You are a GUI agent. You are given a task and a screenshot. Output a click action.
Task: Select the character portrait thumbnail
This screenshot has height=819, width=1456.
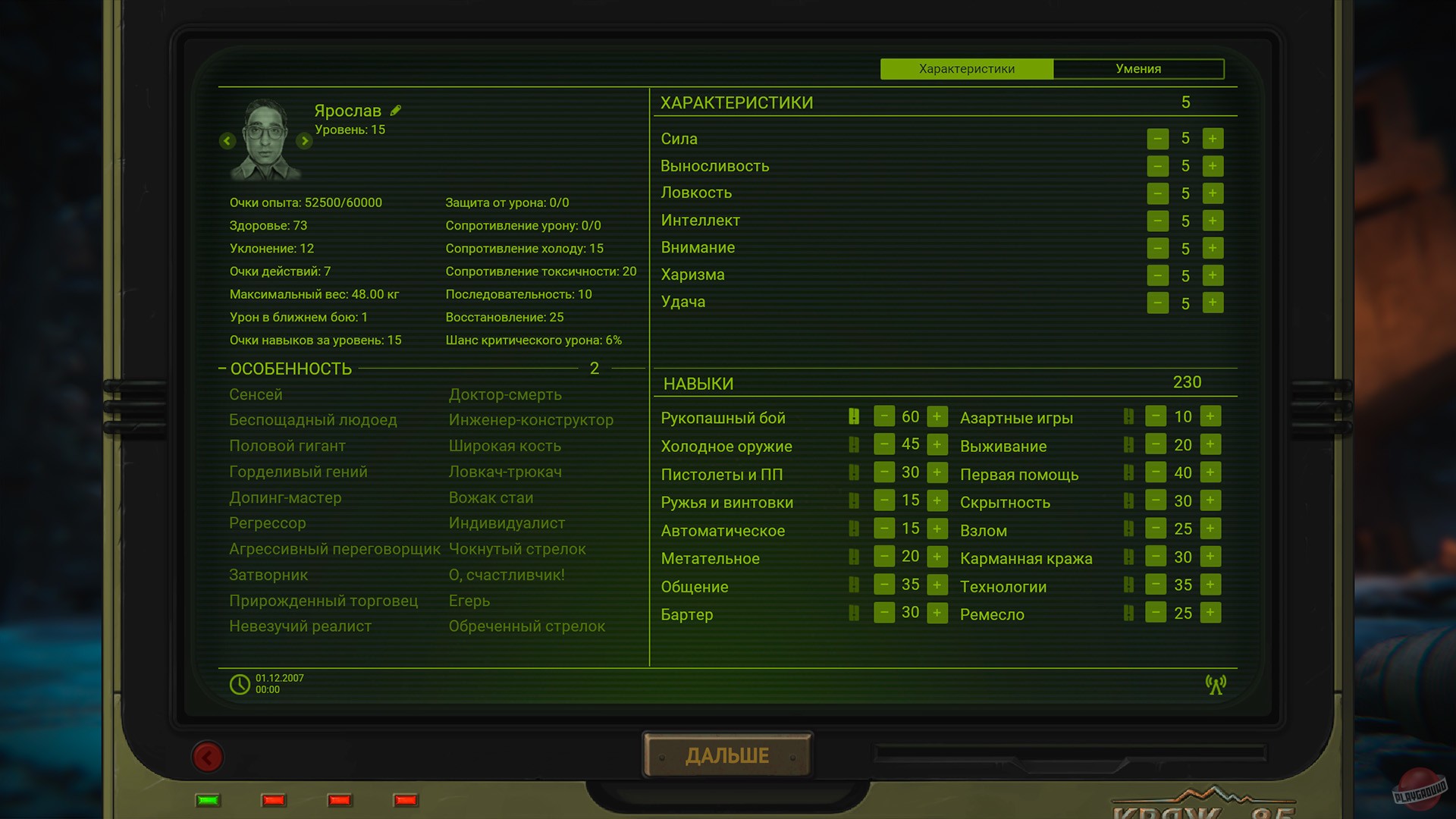265,140
